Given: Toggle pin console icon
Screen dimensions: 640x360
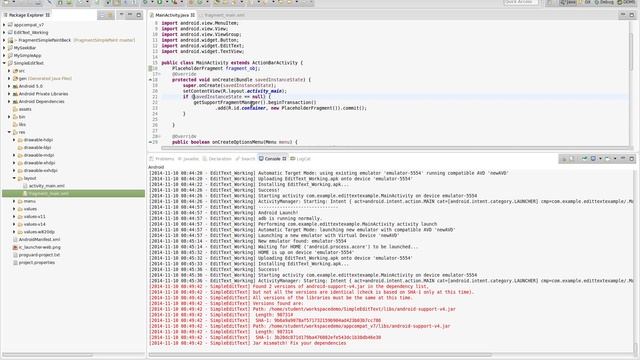Looking at the screenshot, I should point(584,159).
